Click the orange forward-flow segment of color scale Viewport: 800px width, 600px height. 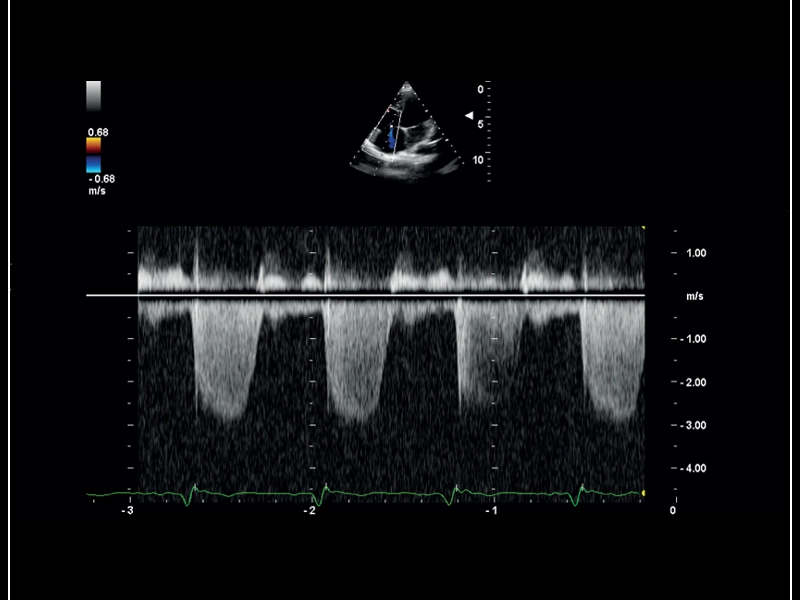pyautogui.click(x=96, y=143)
